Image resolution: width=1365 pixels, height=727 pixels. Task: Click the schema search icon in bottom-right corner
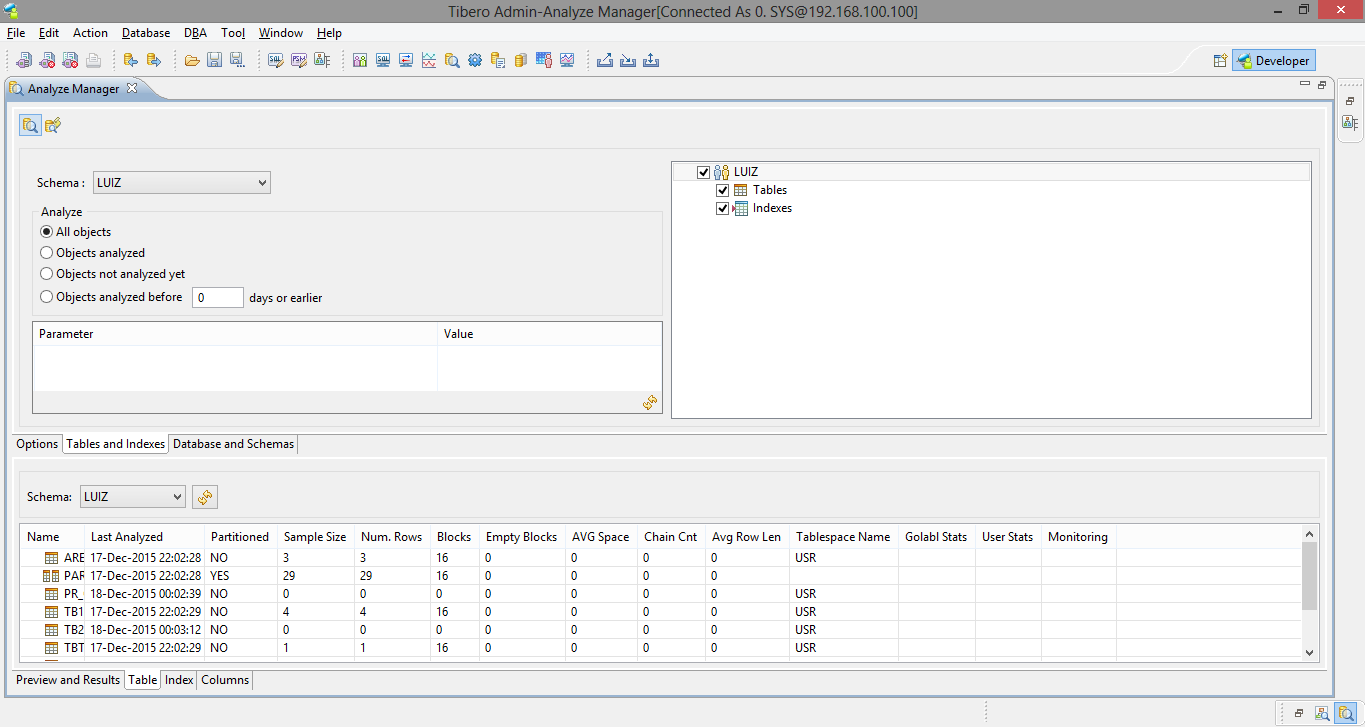(1322, 713)
